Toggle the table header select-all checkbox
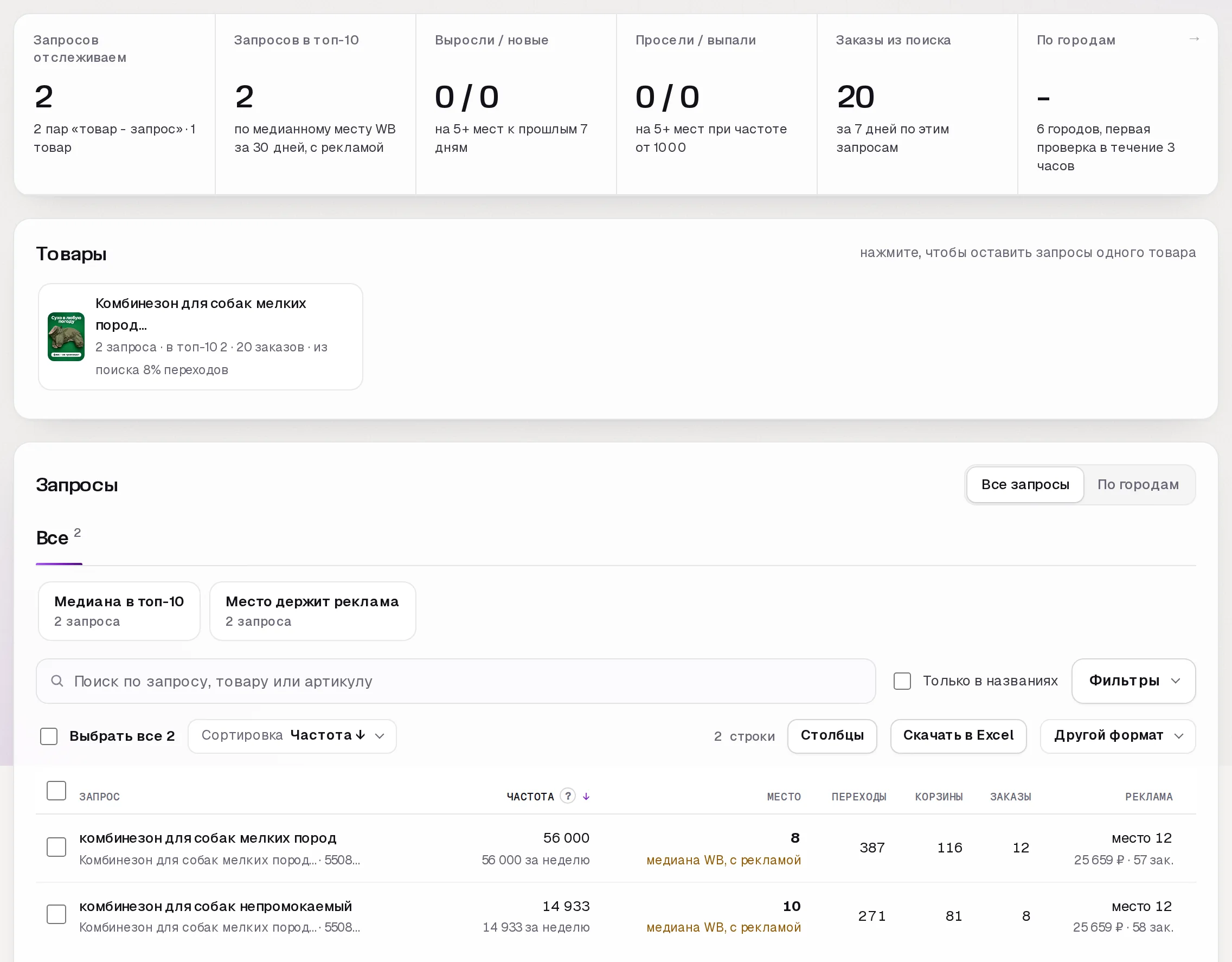 click(56, 791)
